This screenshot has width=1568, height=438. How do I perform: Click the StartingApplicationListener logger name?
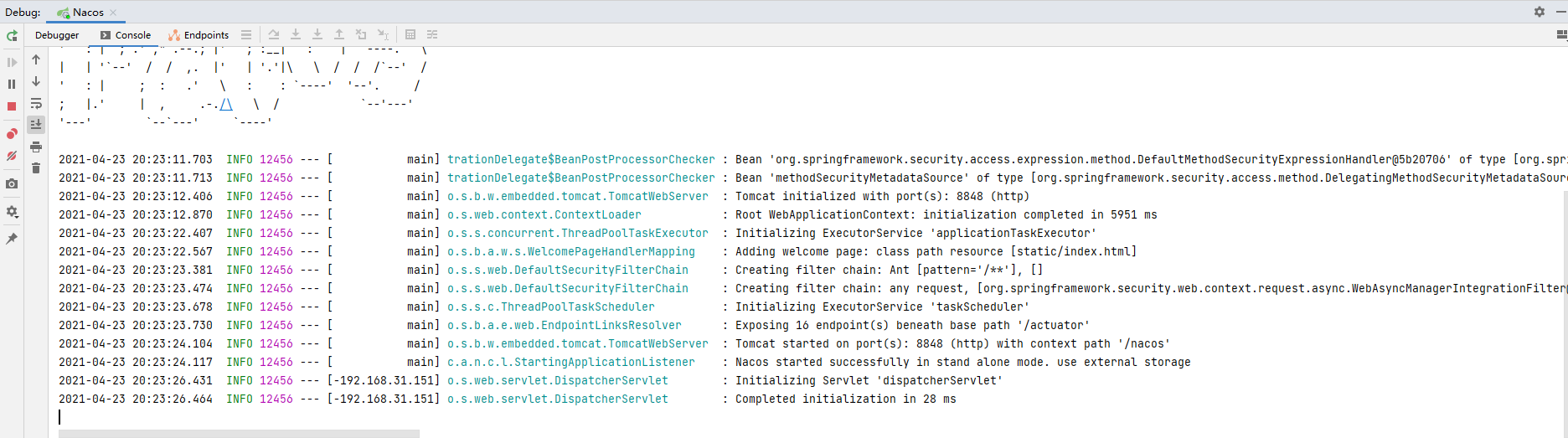pyautogui.click(x=571, y=362)
